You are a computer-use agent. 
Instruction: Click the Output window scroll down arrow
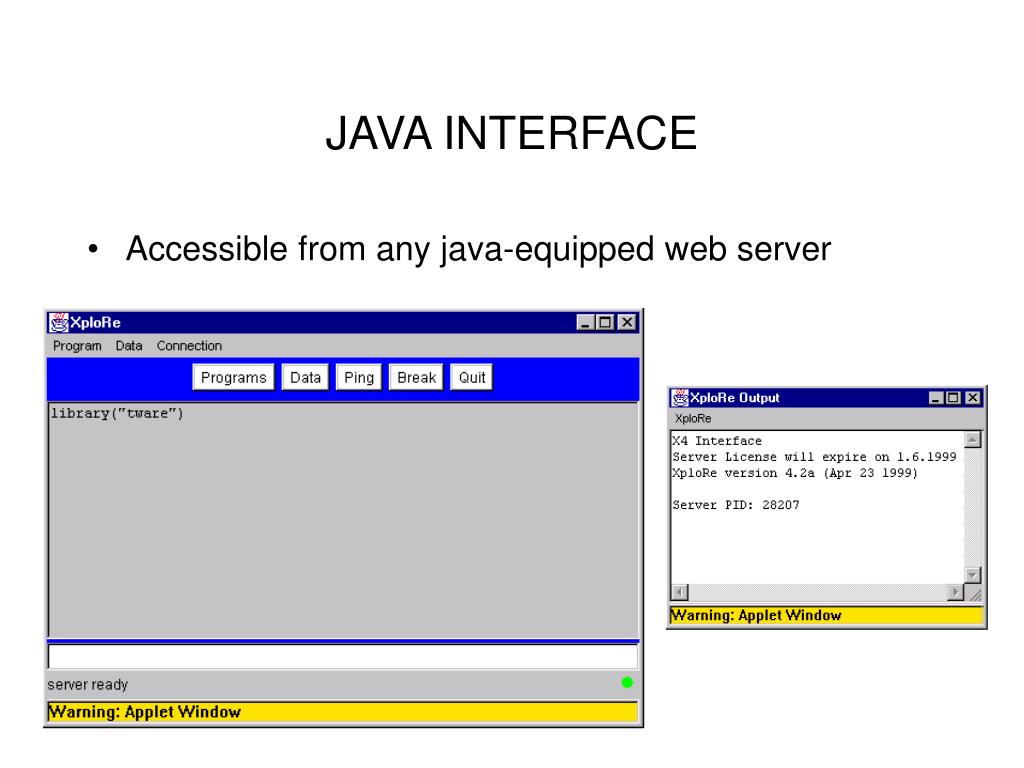pos(973,575)
